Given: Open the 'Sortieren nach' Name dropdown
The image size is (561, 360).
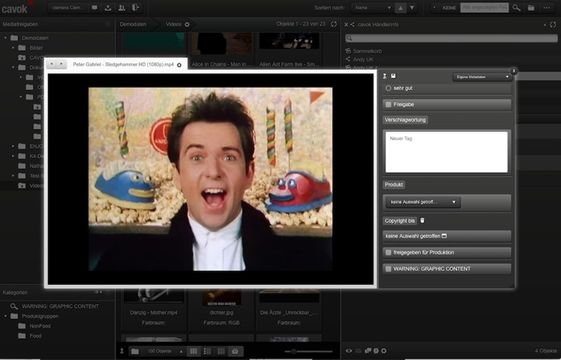Looking at the screenshot, I should pos(372,8).
